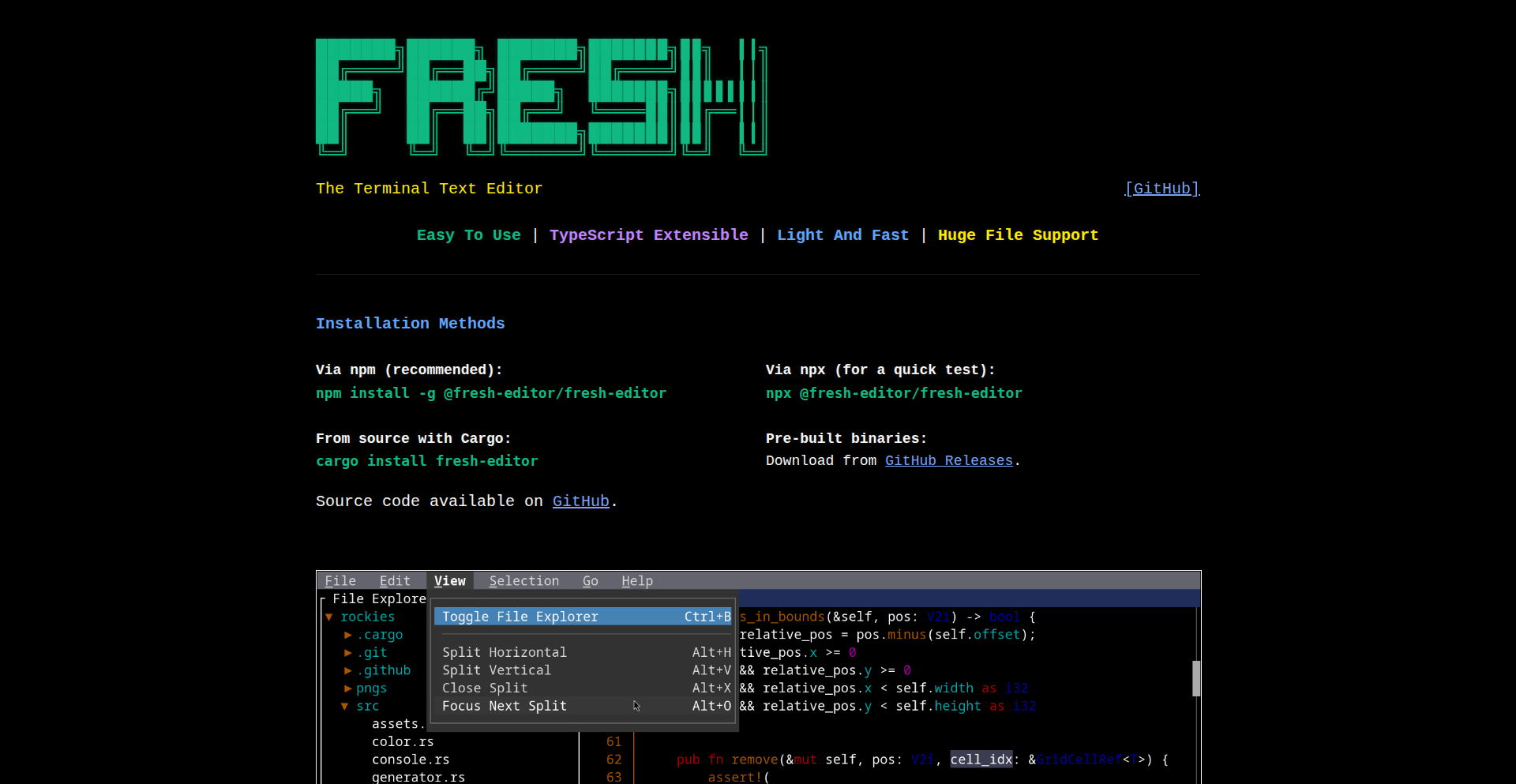The height and width of the screenshot is (784, 1516).
Task: Click 'The Terminal Text Editor' subtitle
Action: click(x=430, y=189)
